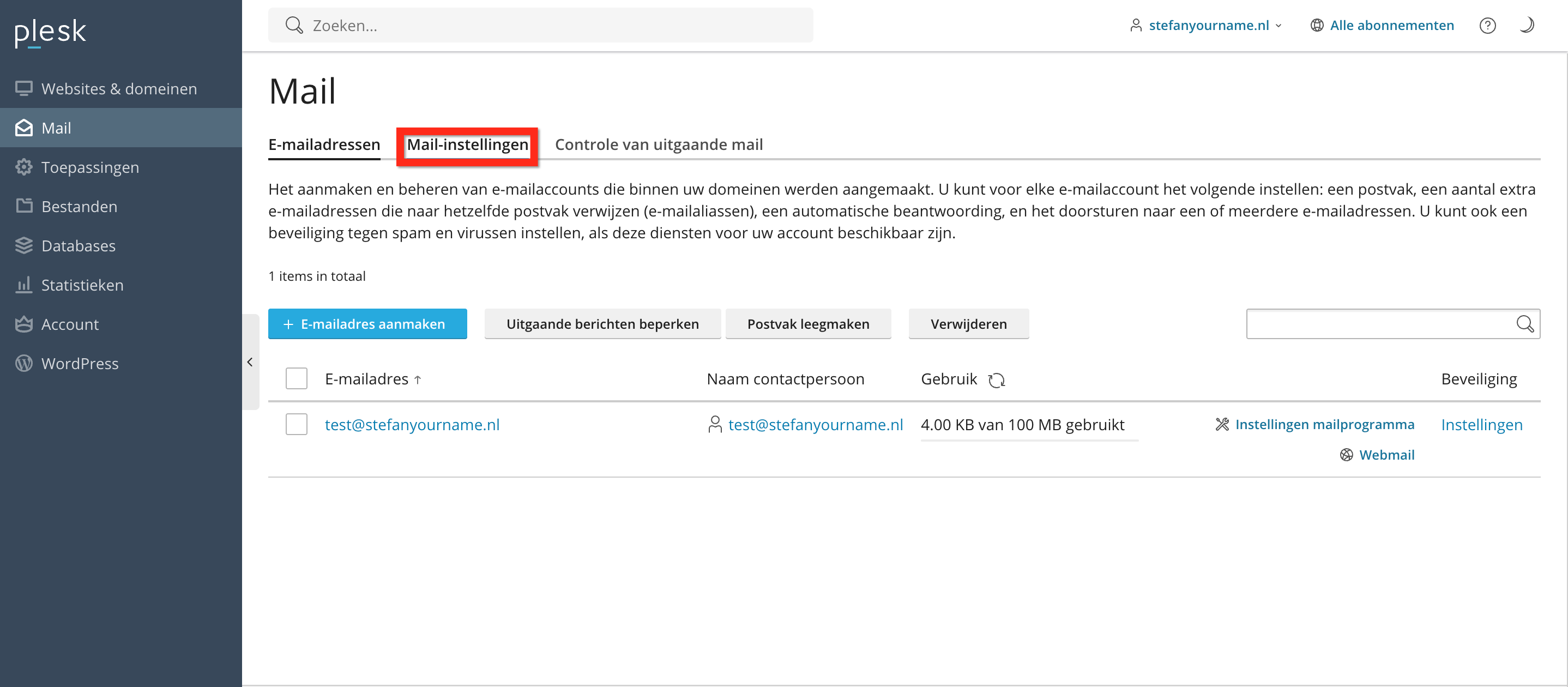Click the Postvak leegmaken button
This screenshot has width=1568, height=687.
pyautogui.click(x=808, y=324)
